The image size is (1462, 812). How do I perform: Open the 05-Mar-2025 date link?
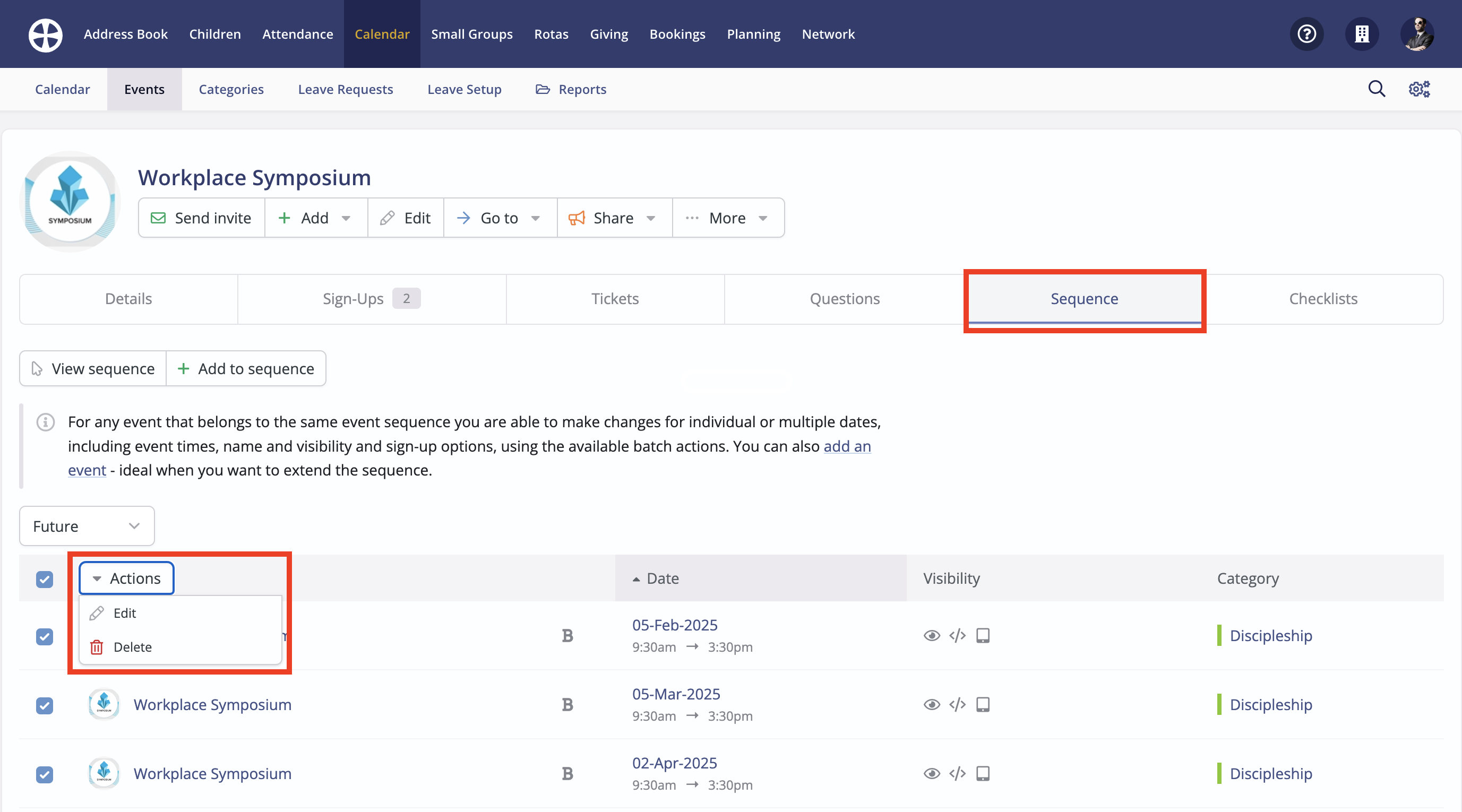[676, 694]
